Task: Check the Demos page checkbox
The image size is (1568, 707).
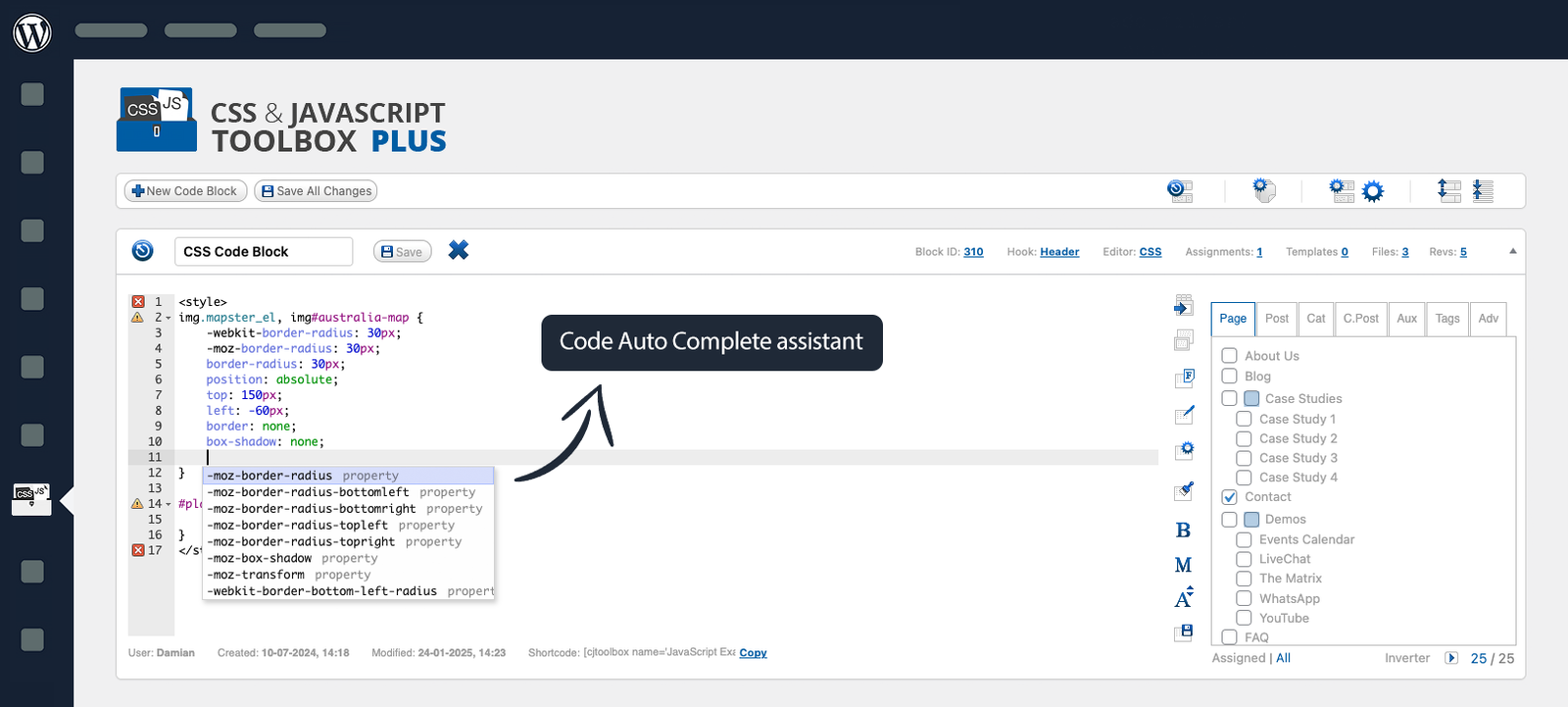Action: (1229, 519)
